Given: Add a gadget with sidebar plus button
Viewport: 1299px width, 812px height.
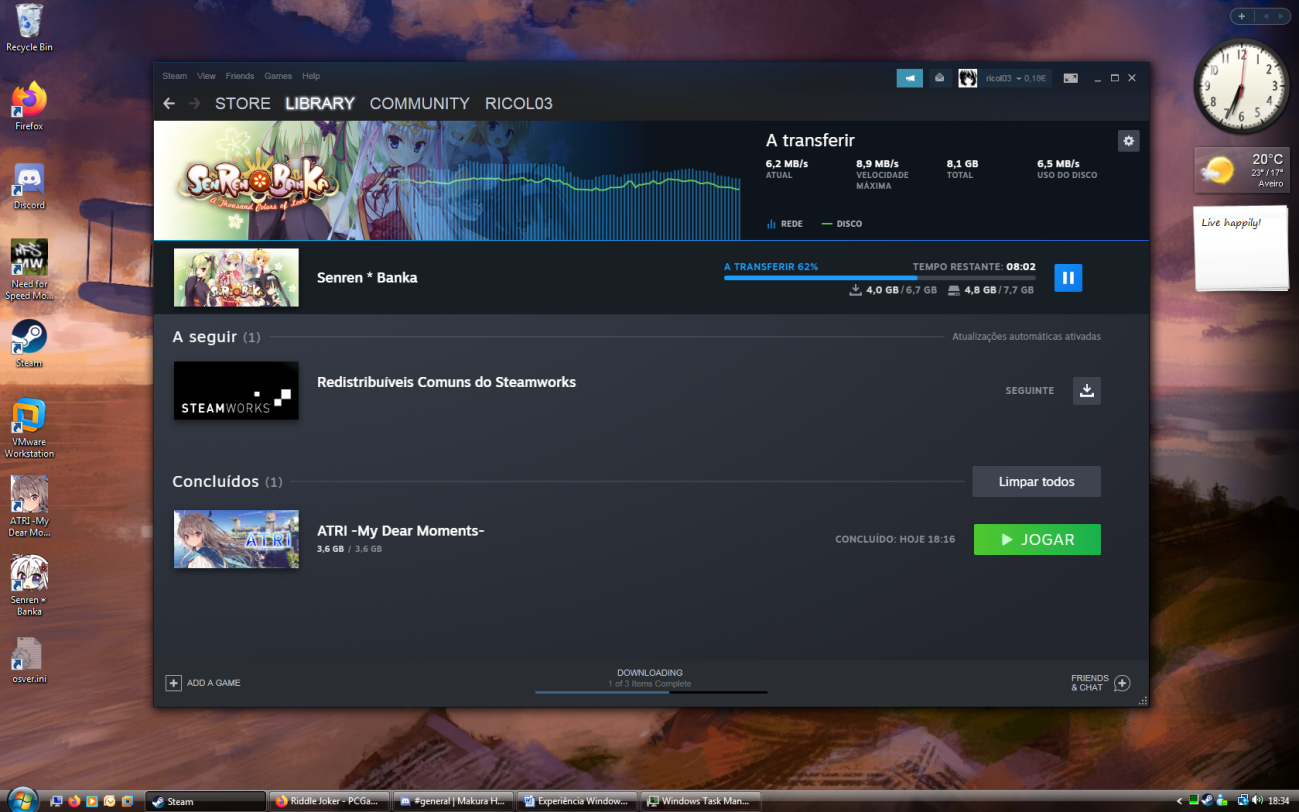Looking at the screenshot, I should pos(1242,16).
